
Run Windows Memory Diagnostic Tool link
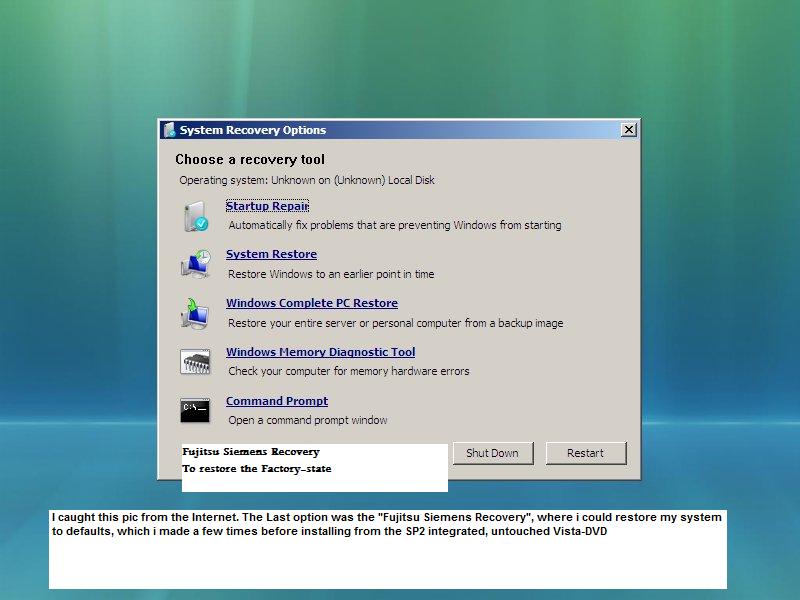tap(320, 352)
